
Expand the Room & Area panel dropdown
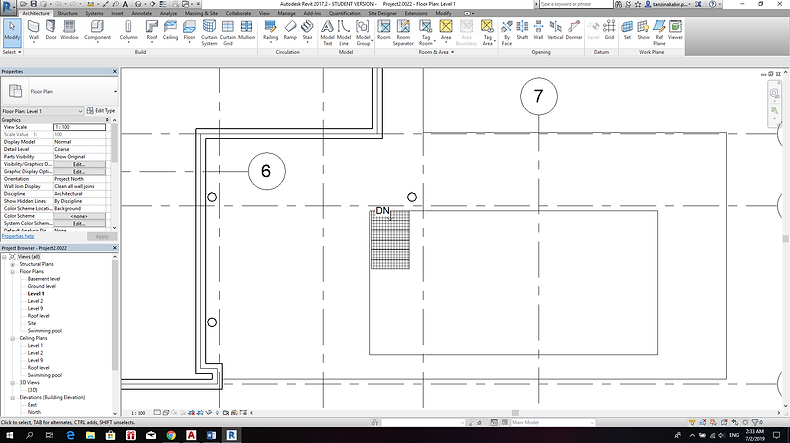click(x=436, y=52)
